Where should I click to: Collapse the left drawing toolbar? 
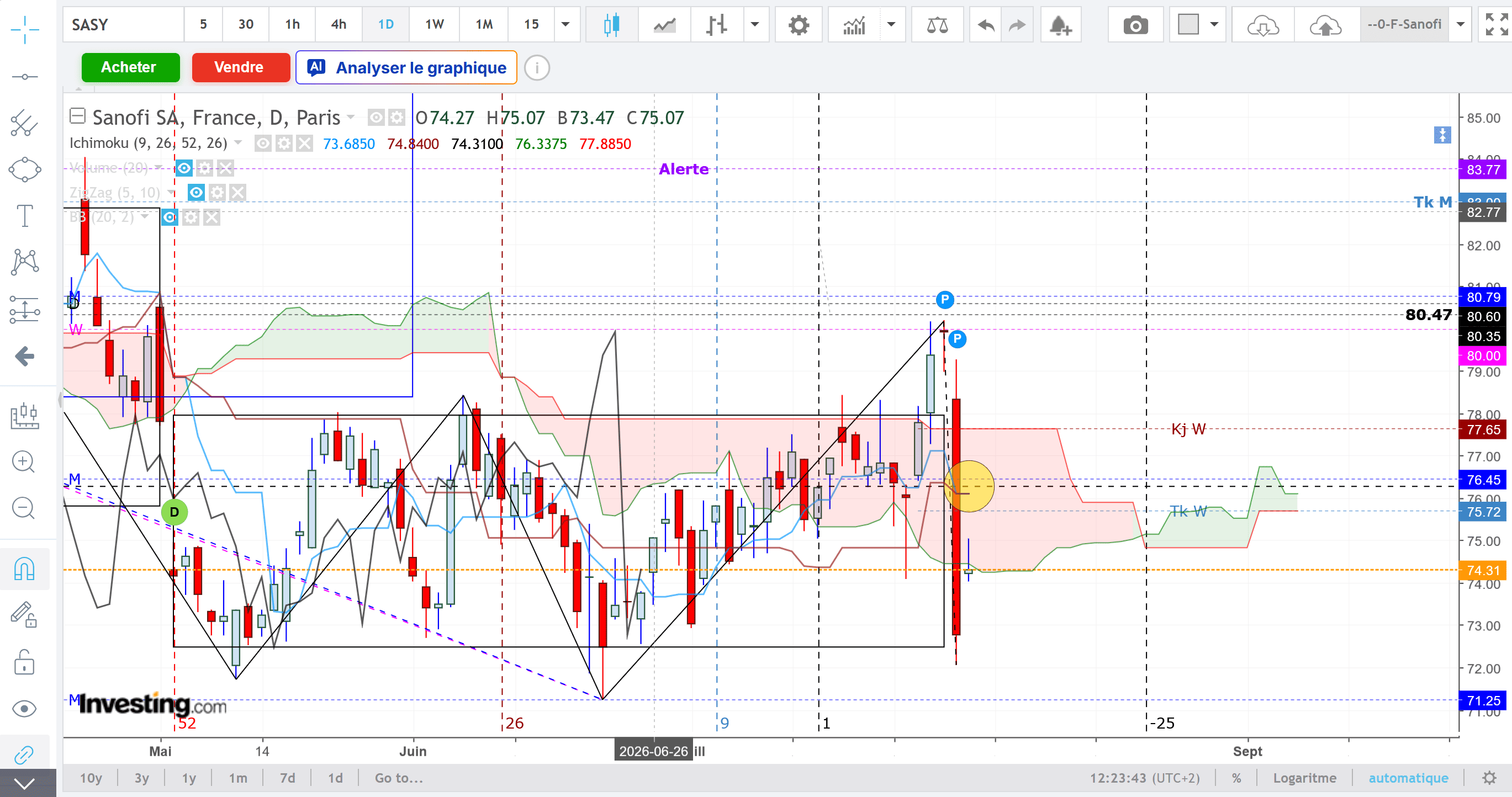pos(25,783)
